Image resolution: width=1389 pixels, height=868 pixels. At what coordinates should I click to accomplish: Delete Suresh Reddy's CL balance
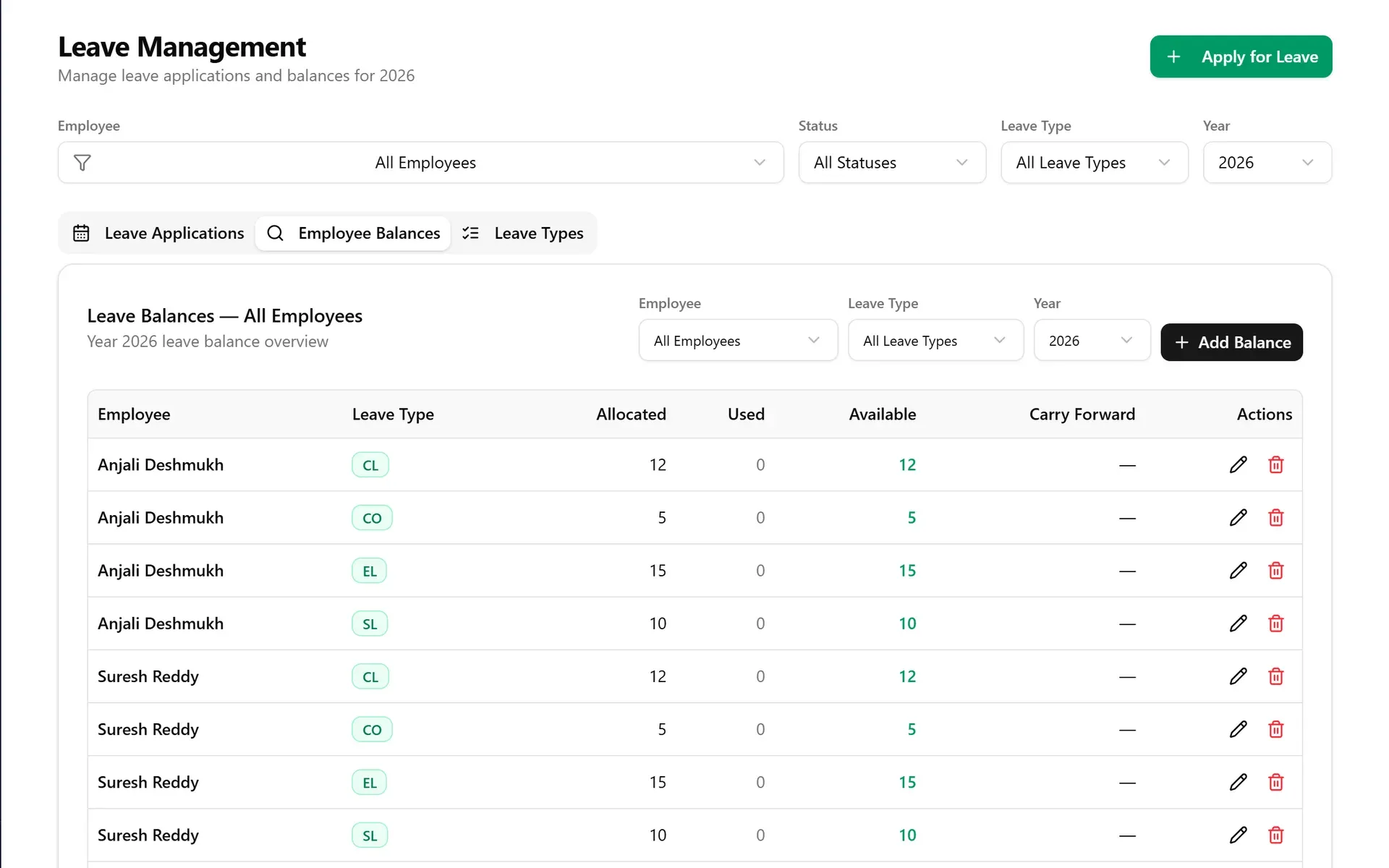tap(1276, 676)
